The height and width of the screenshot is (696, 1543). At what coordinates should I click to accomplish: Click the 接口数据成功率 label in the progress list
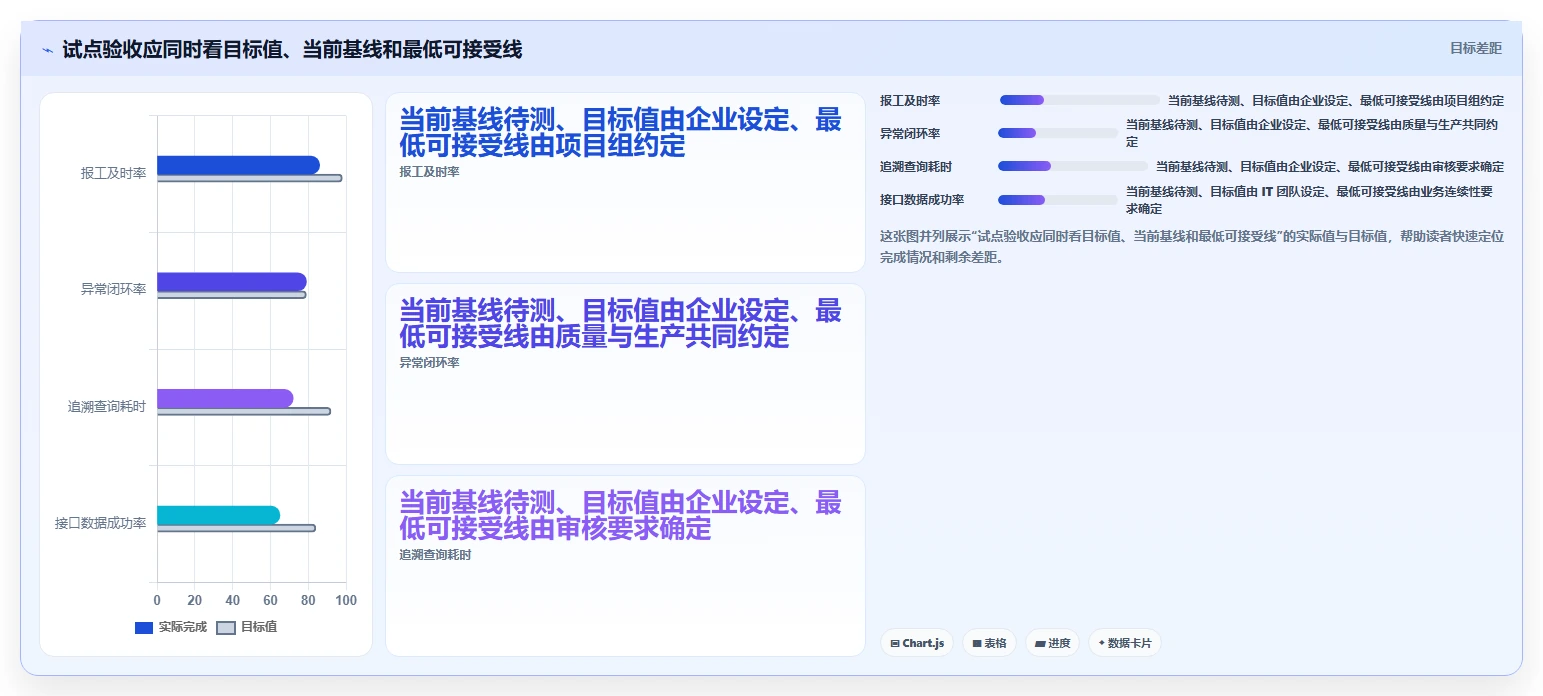click(x=922, y=200)
